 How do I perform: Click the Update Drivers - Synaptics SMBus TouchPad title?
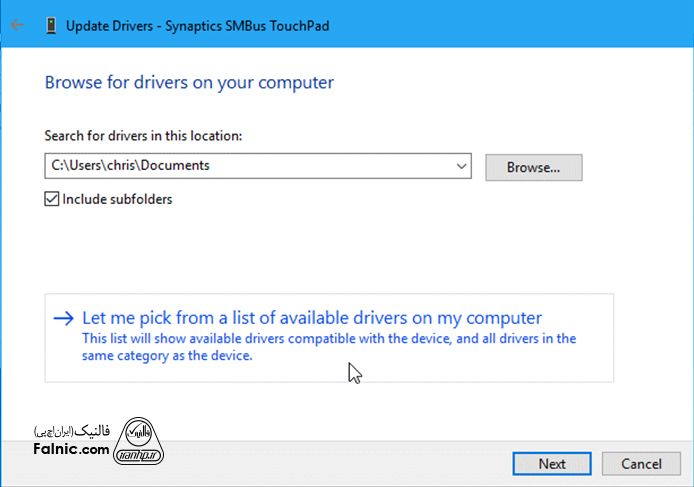click(x=196, y=26)
